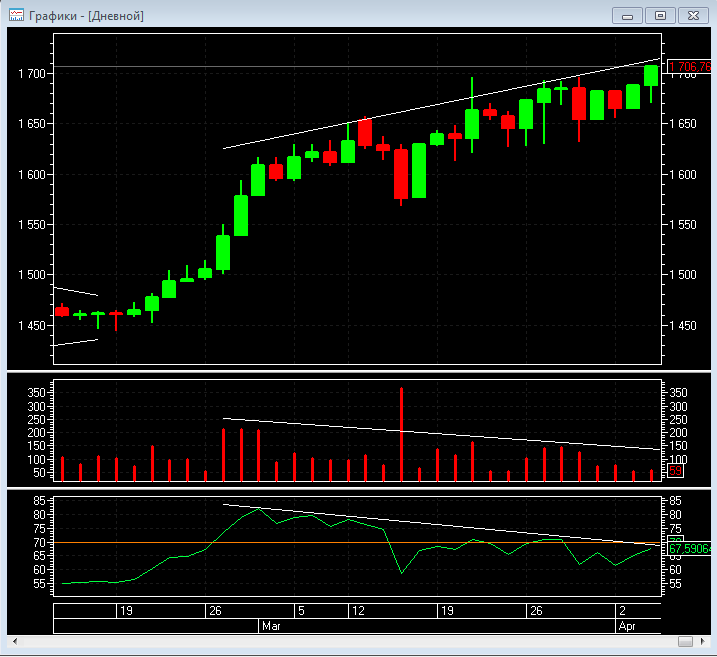Screen dimensions: 717x657
Task: Click the Mar month label on date axis
Action: [x=271, y=626]
